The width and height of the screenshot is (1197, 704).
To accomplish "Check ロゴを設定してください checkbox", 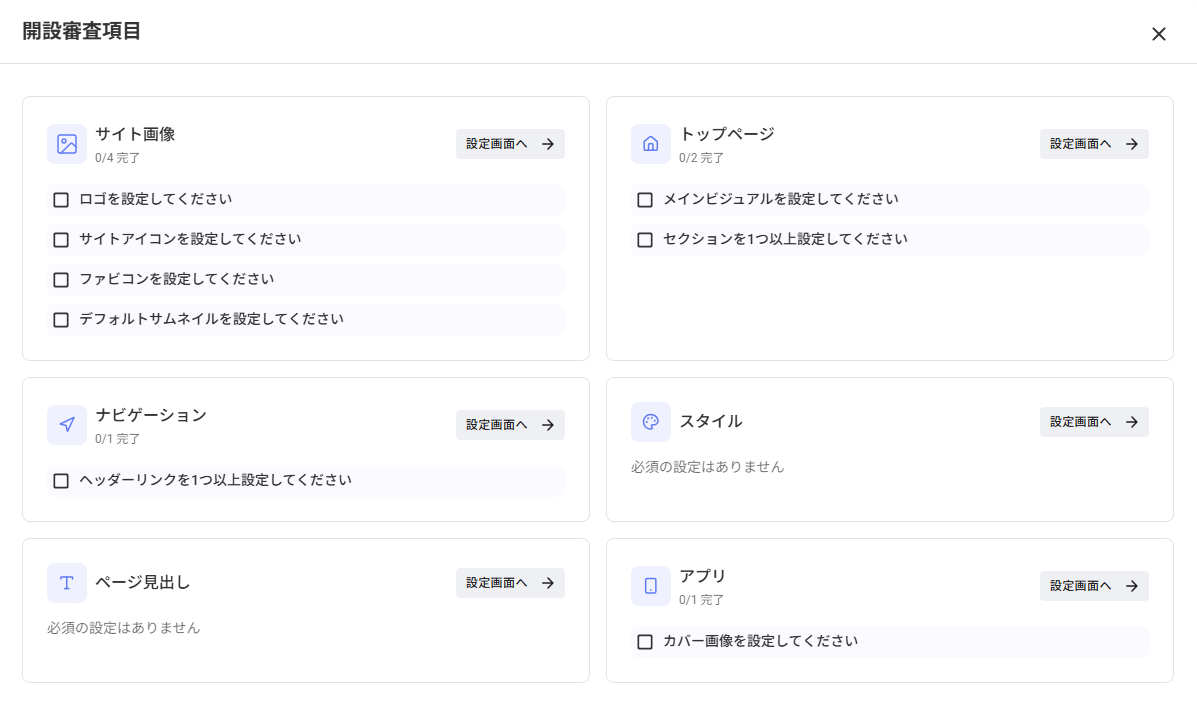I will tap(61, 200).
